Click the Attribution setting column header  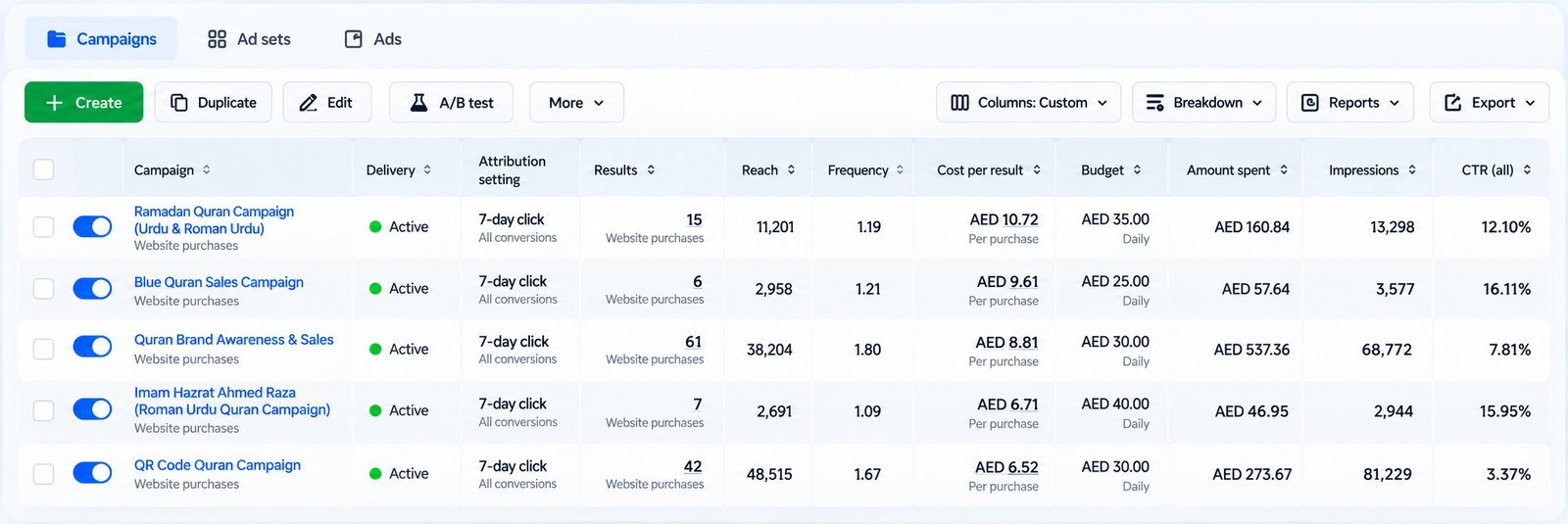click(x=512, y=169)
